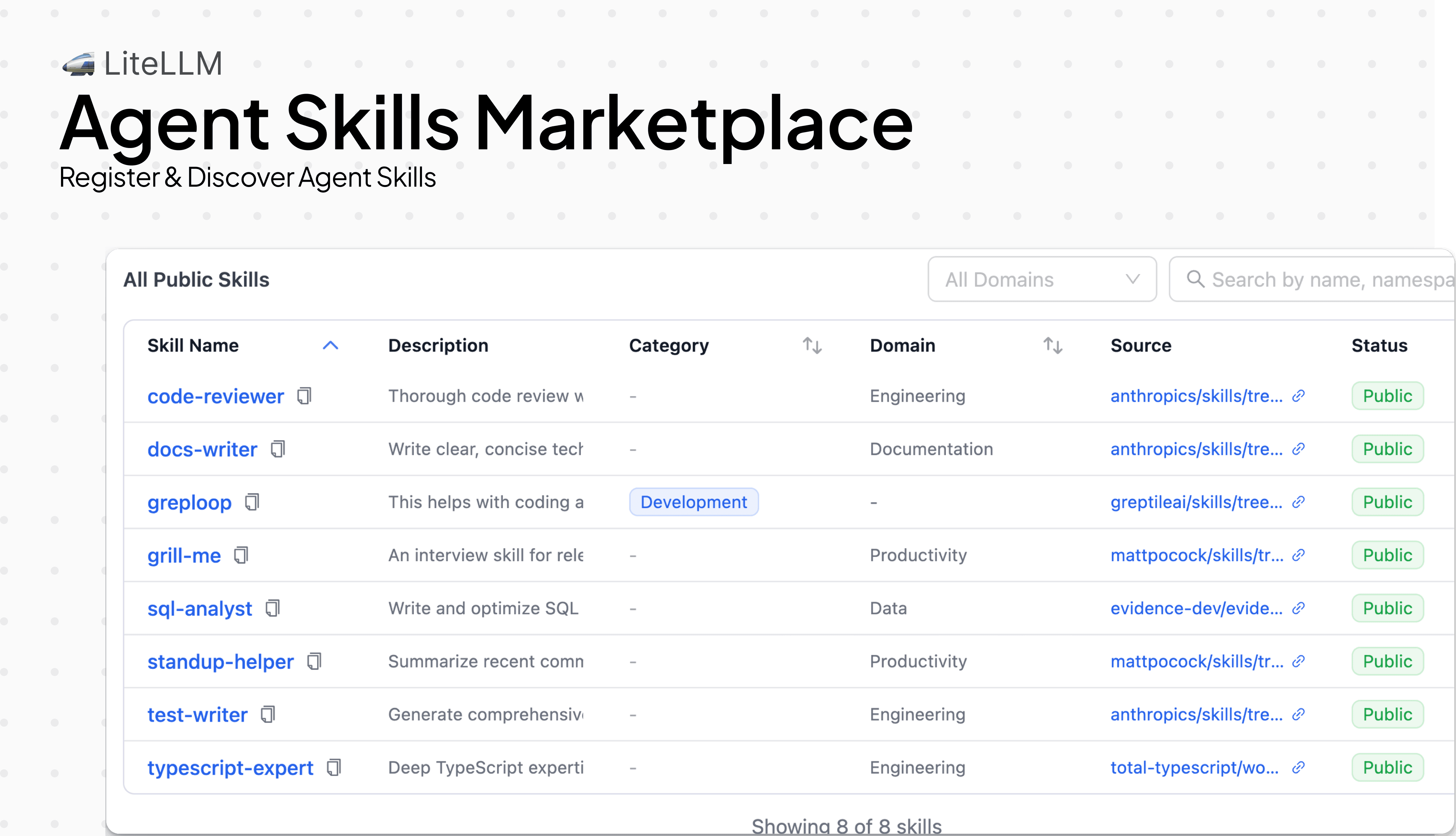Screen dimensions: 1456x836
Task: Click the Public status badge for sql-analyst
Action: tap(1388, 608)
